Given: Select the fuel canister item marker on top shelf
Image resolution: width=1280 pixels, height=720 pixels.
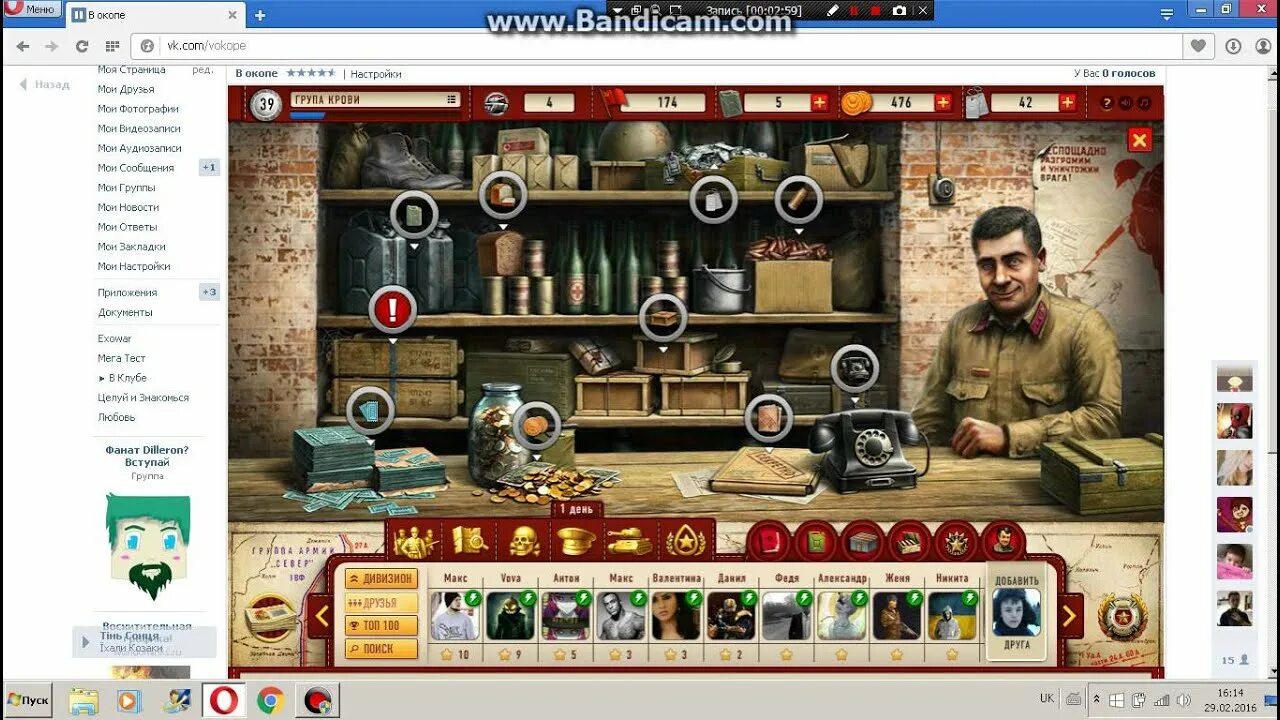Looking at the screenshot, I should click(x=413, y=215).
